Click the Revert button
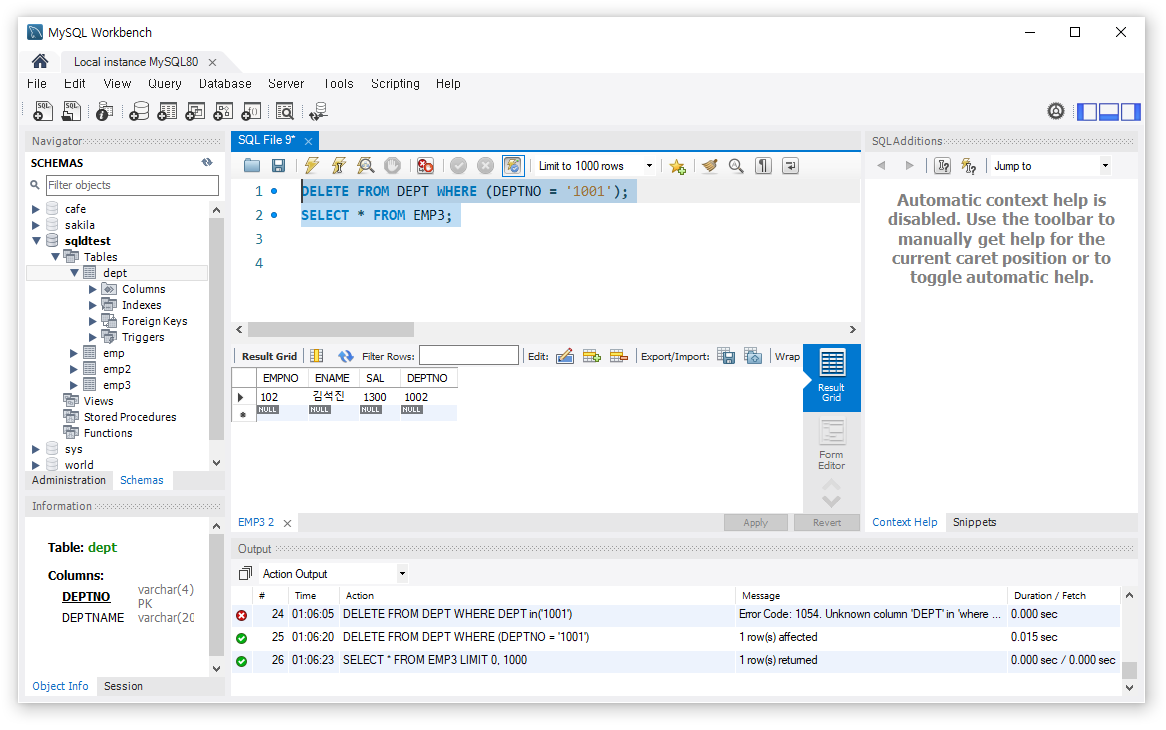Screen dimensions: 1166x730 coord(827,523)
